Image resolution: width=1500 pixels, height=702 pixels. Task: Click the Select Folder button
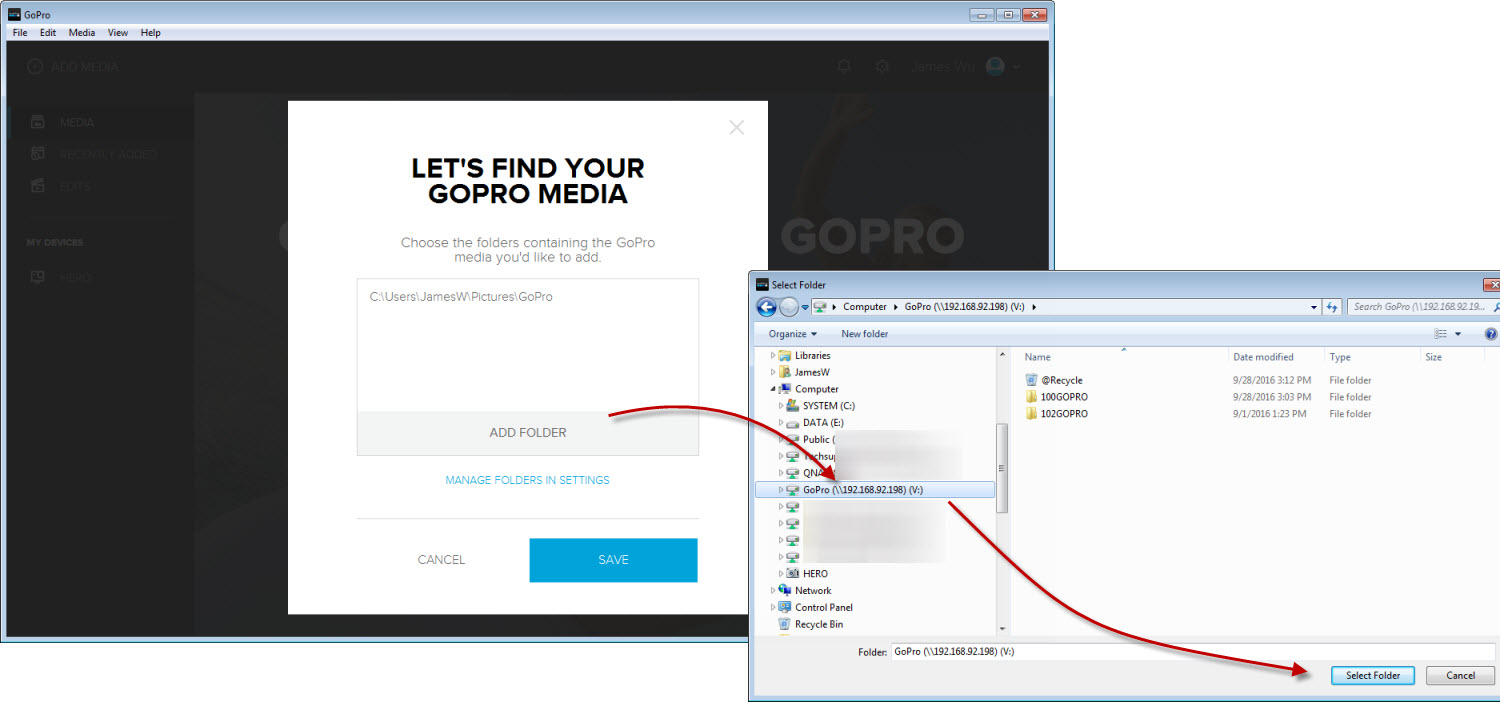tap(1372, 675)
